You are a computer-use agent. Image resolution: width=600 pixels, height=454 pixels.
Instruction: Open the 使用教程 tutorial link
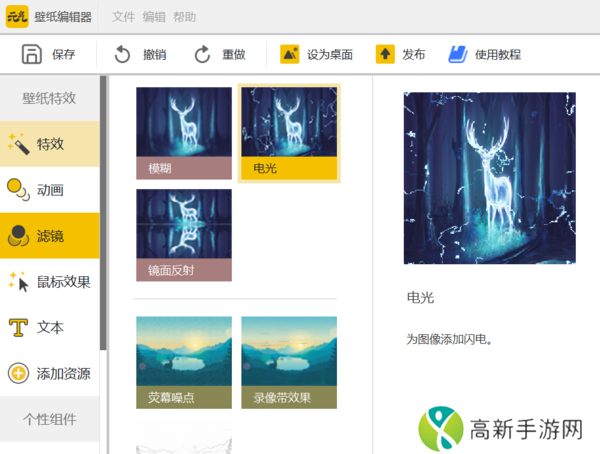click(498, 54)
